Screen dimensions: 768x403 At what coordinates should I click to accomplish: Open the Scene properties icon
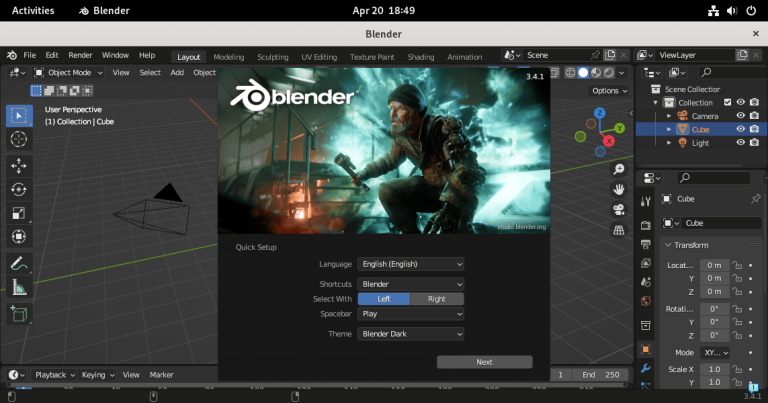coord(646,282)
